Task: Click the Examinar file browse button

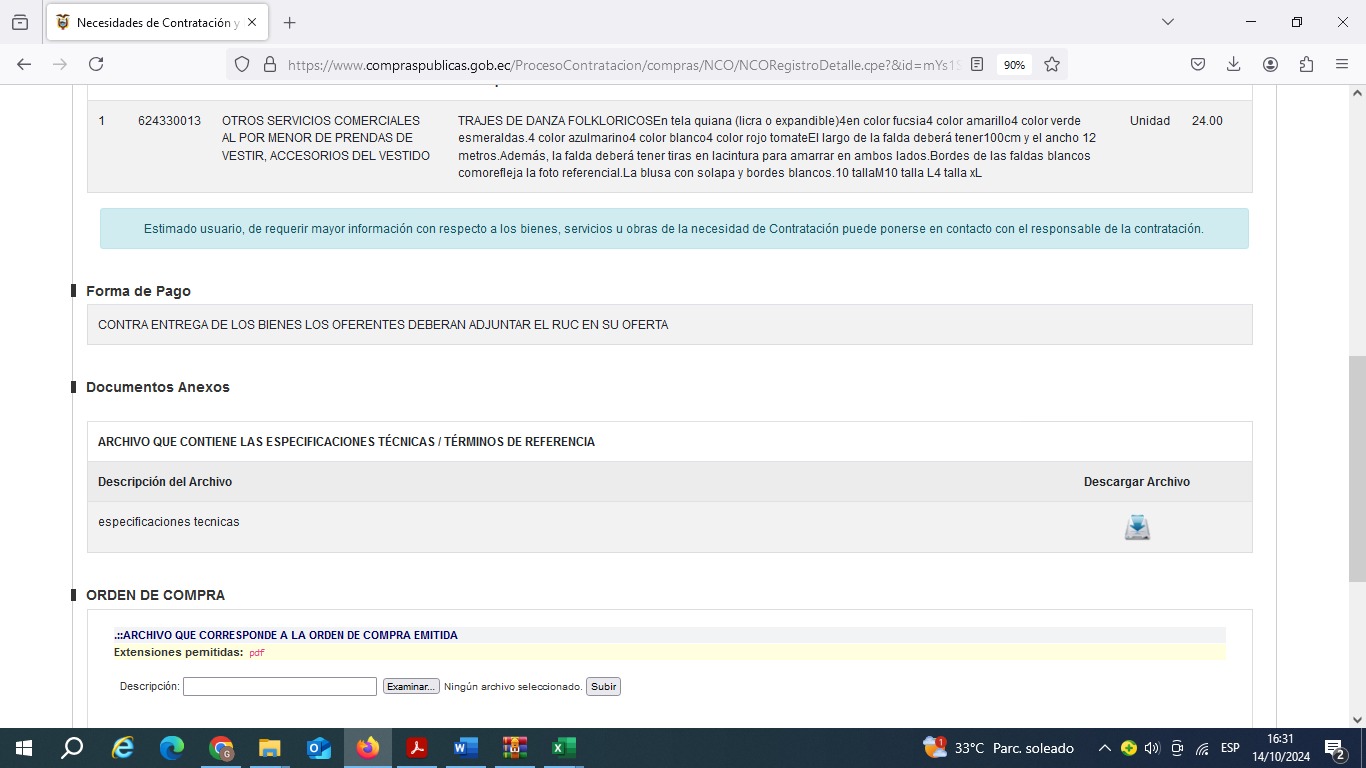Action: (x=411, y=687)
